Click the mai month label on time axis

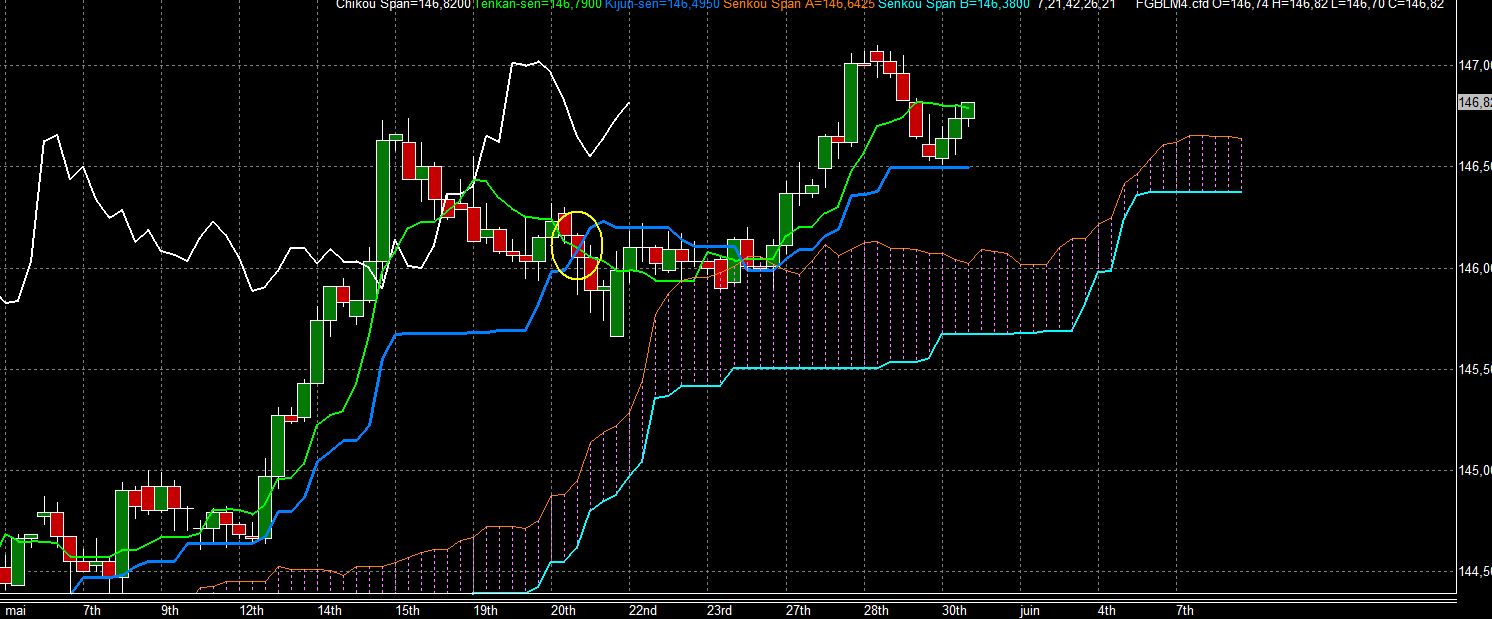[x=14, y=610]
